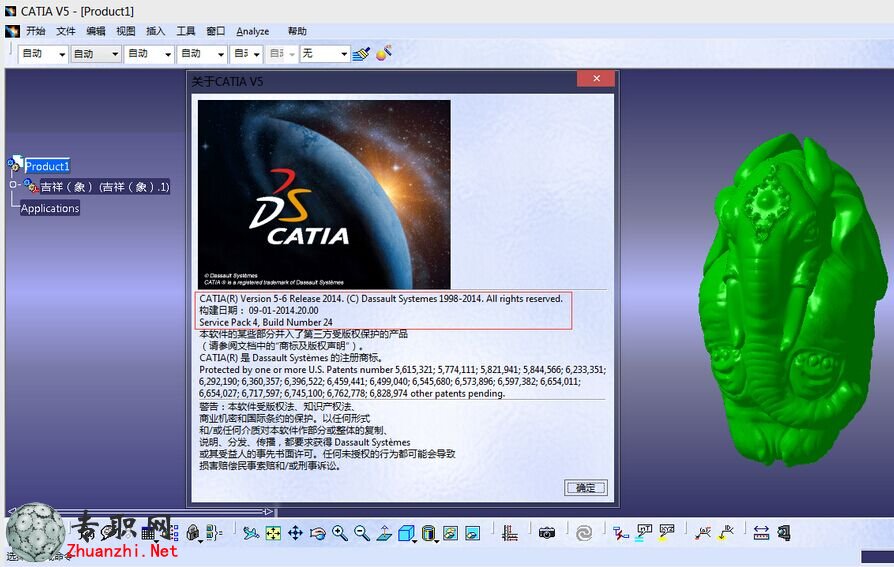Screen dimensions: 894x567
Task: Click the branching arrow icon with yellow dot
Action: tap(726, 533)
